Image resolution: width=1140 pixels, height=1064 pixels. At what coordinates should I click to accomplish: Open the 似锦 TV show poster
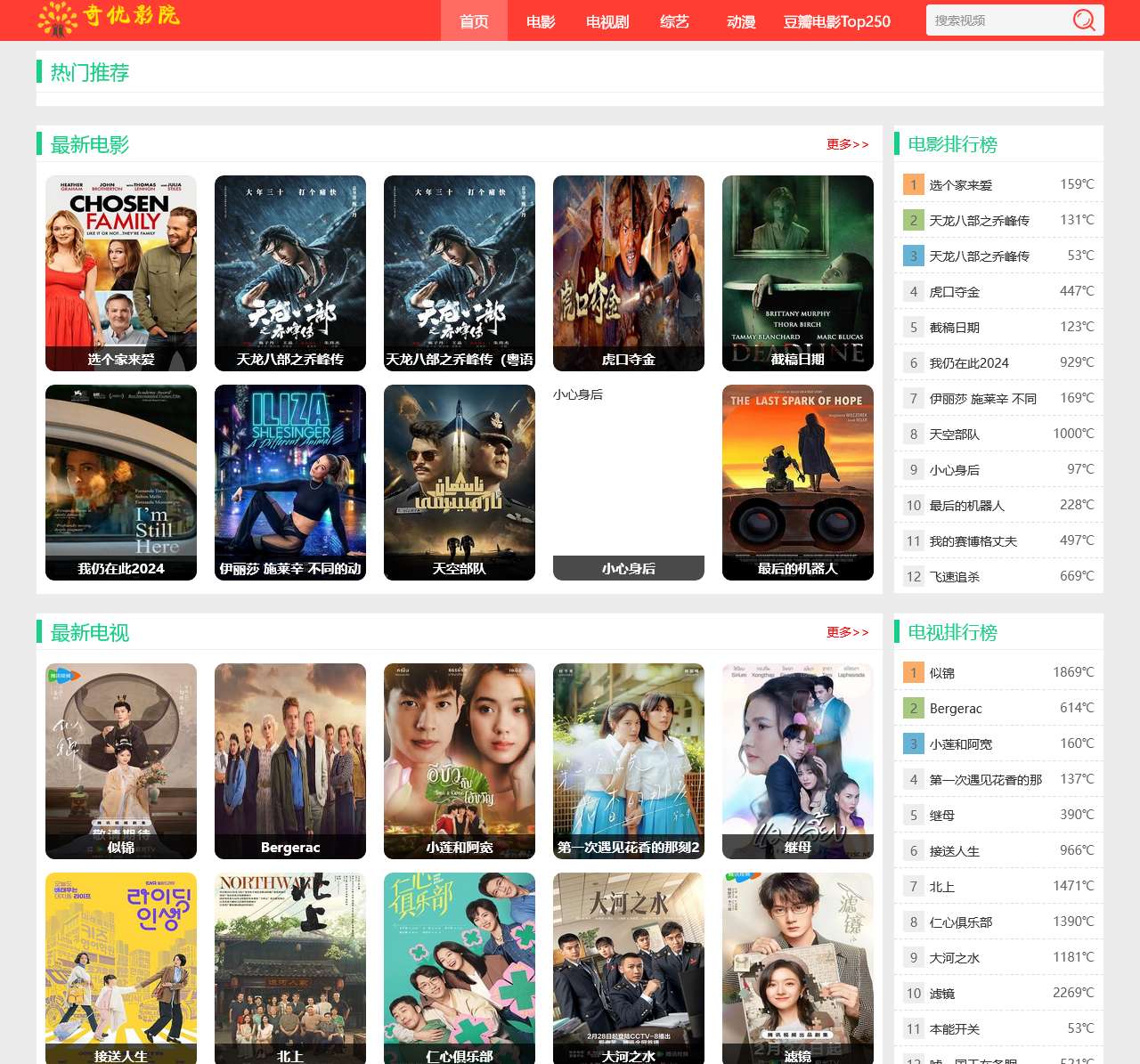pos(121,760)
